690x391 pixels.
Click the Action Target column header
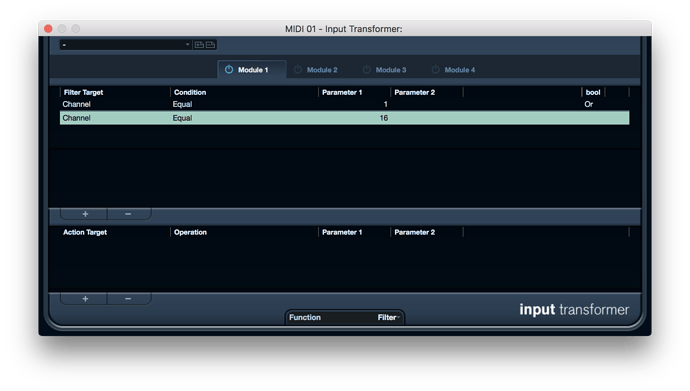click(85, 232)
